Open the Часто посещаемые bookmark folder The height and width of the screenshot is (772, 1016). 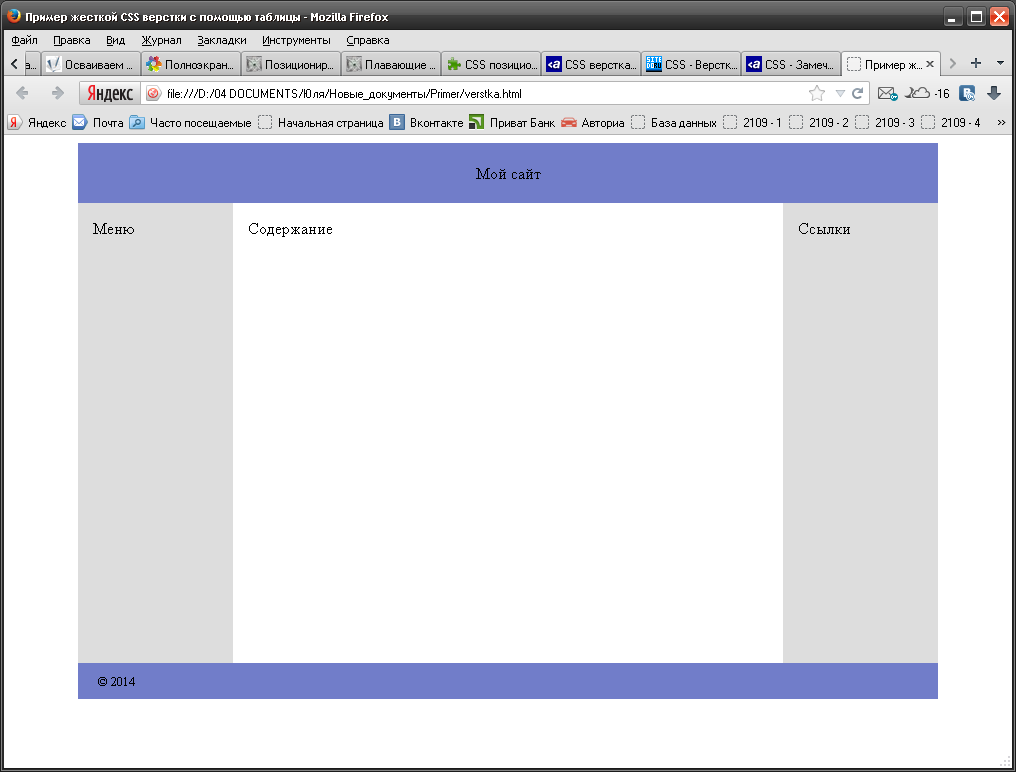(190, 123)
